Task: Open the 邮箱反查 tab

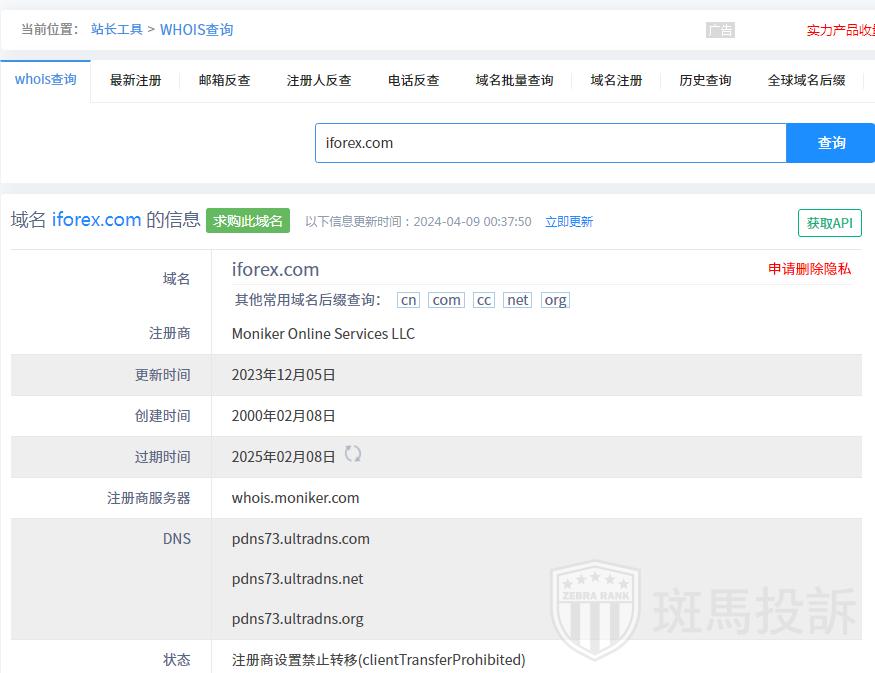Action: point(224,81)
